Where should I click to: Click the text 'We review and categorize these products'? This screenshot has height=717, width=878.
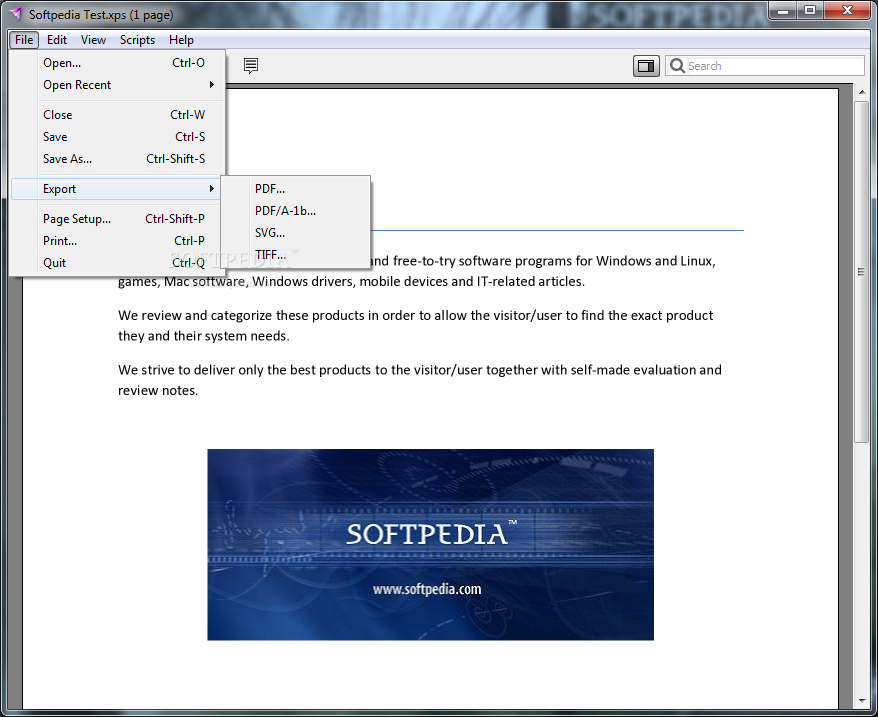pyautogui.click(x=241, y=315)
